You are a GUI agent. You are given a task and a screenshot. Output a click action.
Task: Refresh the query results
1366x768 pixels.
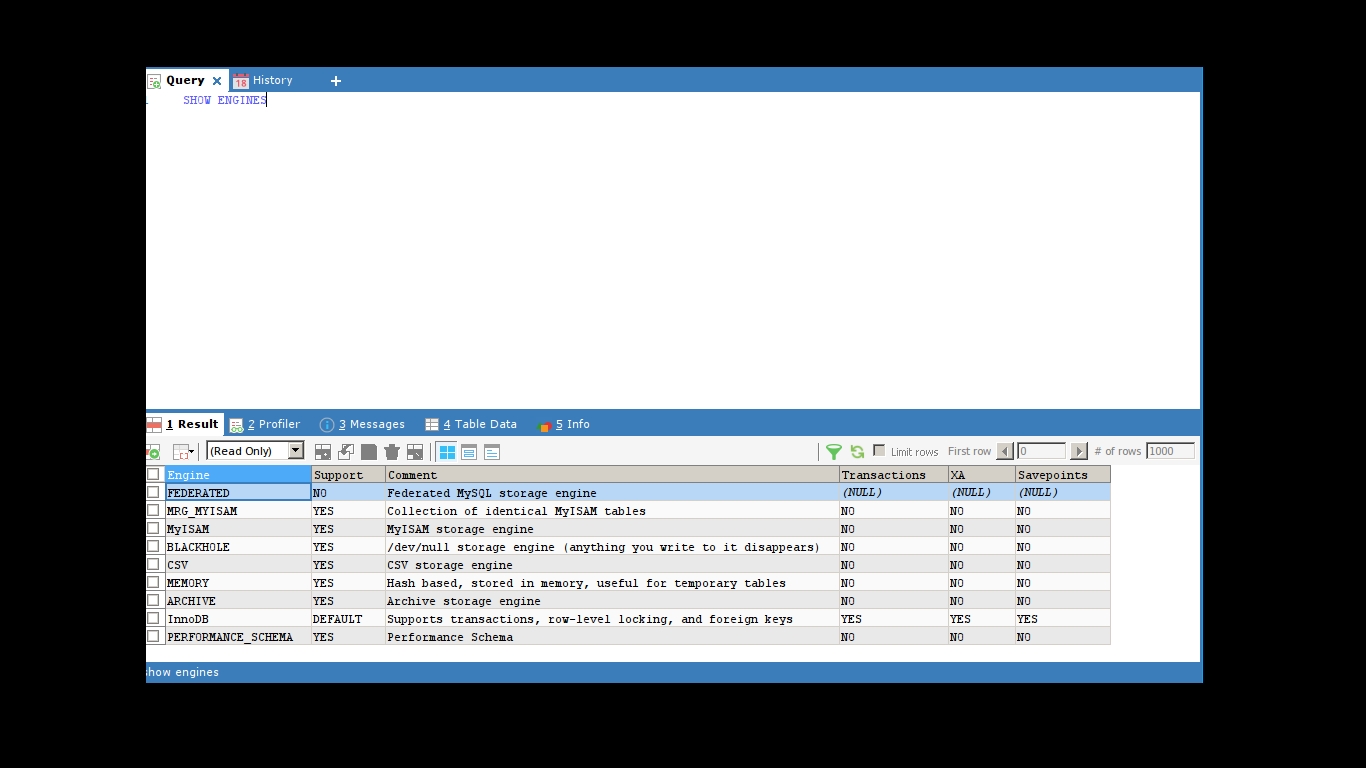tap(857, 451)
